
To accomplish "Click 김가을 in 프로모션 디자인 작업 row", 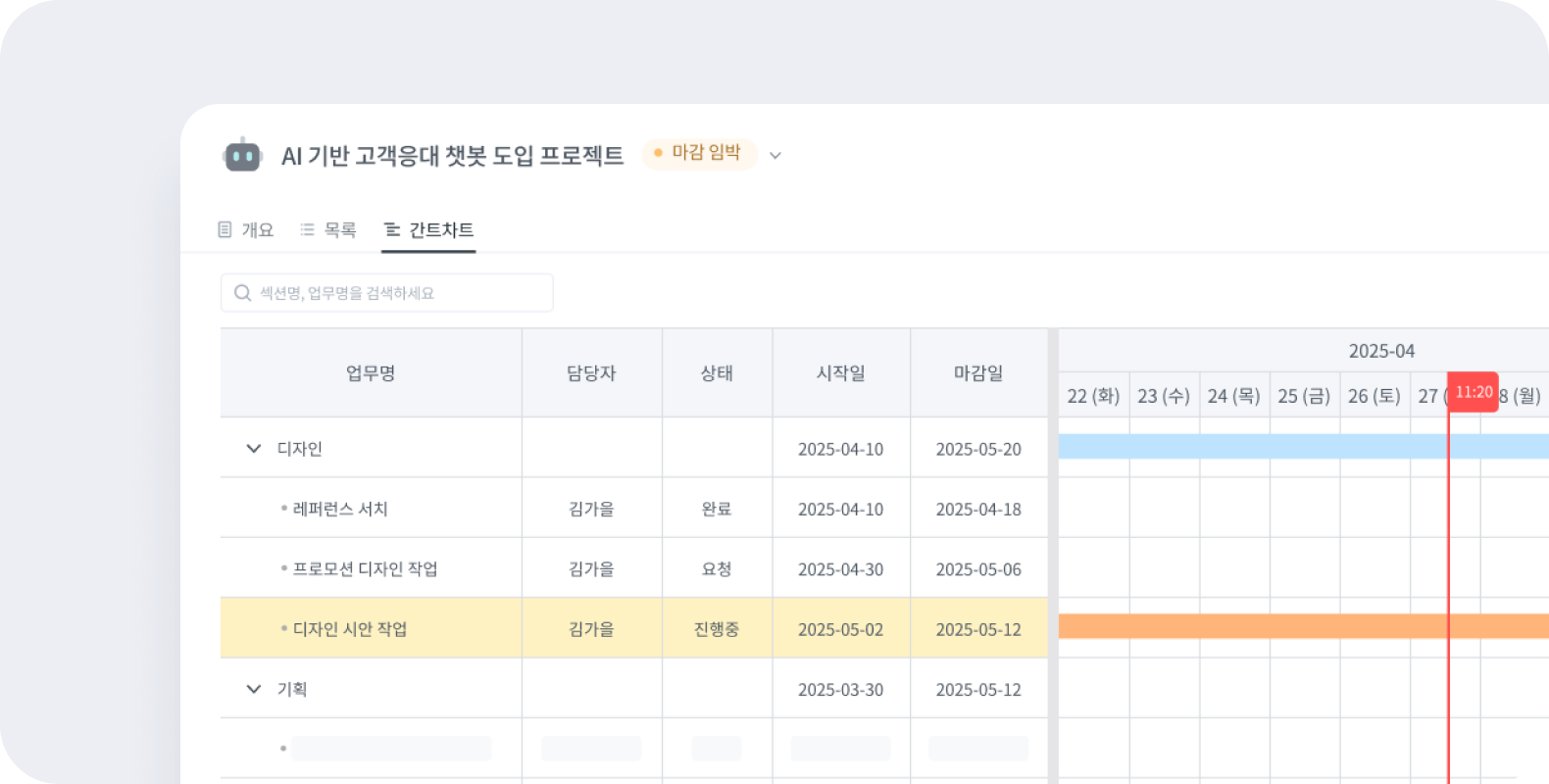I will 591,568.
